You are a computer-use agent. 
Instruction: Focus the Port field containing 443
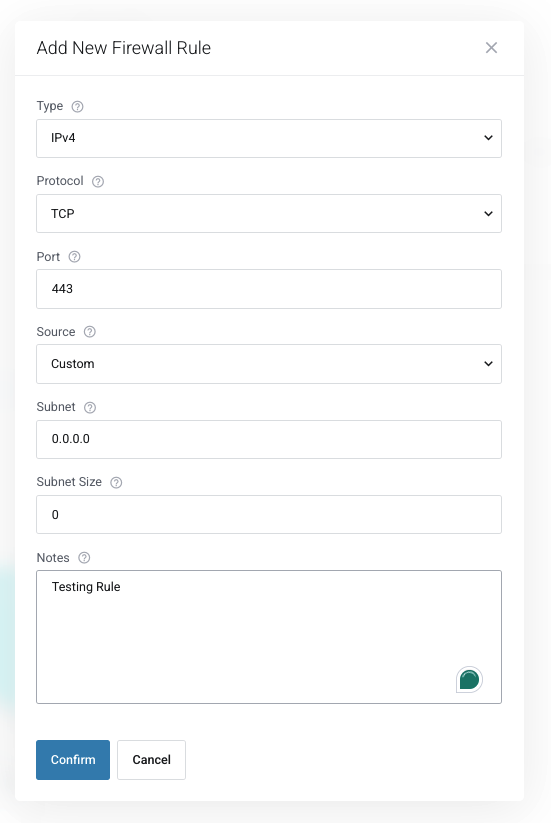pos(269,289)
